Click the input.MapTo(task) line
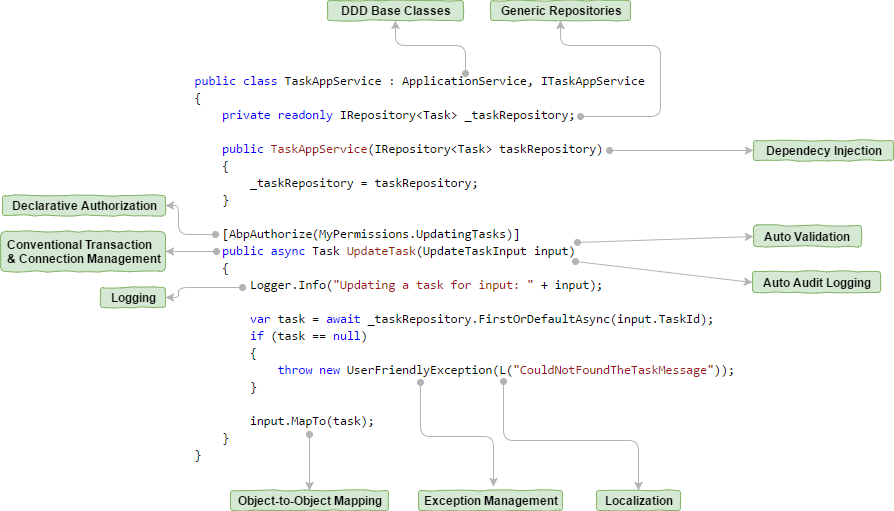The image size is (894, 511). (311, 421)
